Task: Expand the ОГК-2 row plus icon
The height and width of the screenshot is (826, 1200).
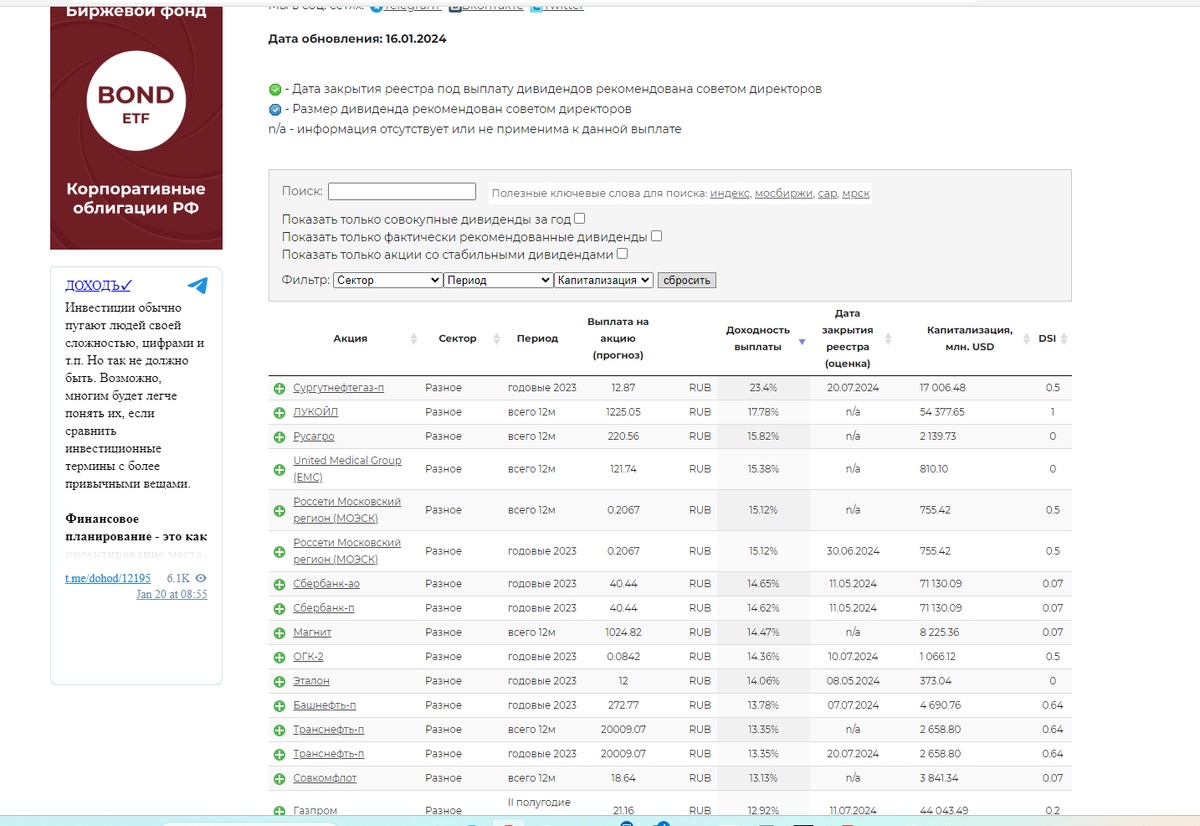Action: tap(280, 657)
